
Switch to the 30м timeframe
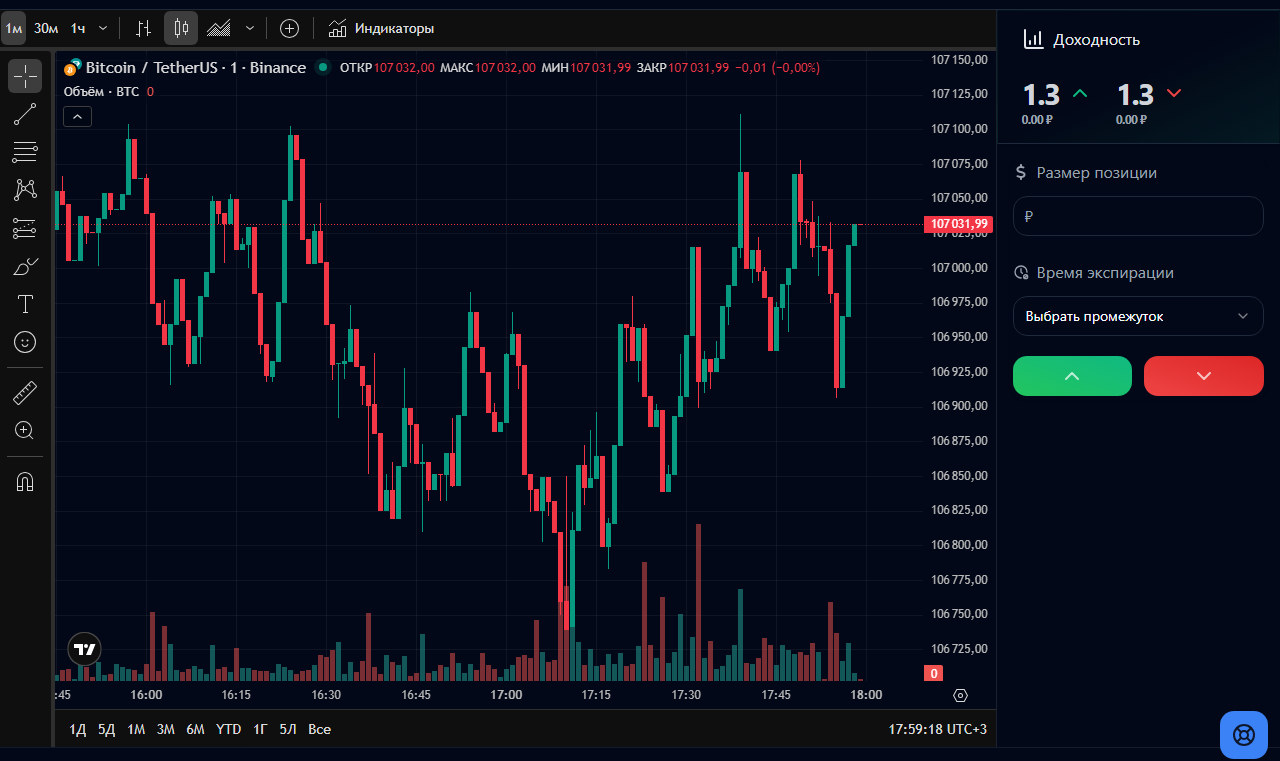pyautogui.click(x=46, y=28)
